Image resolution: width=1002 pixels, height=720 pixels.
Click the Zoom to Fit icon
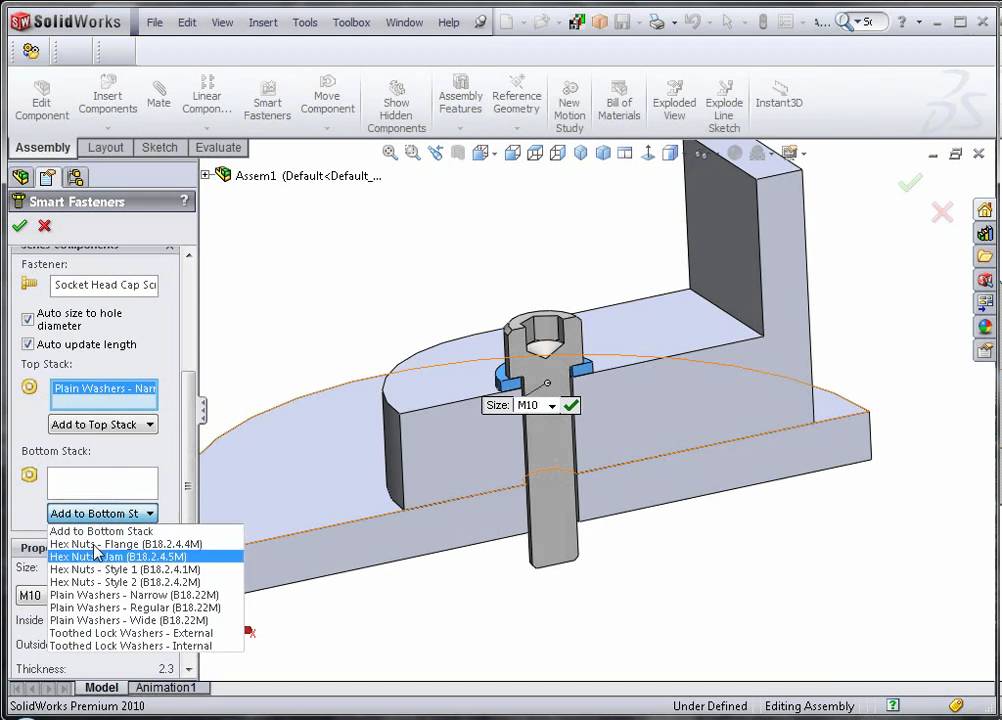point(389,153)
